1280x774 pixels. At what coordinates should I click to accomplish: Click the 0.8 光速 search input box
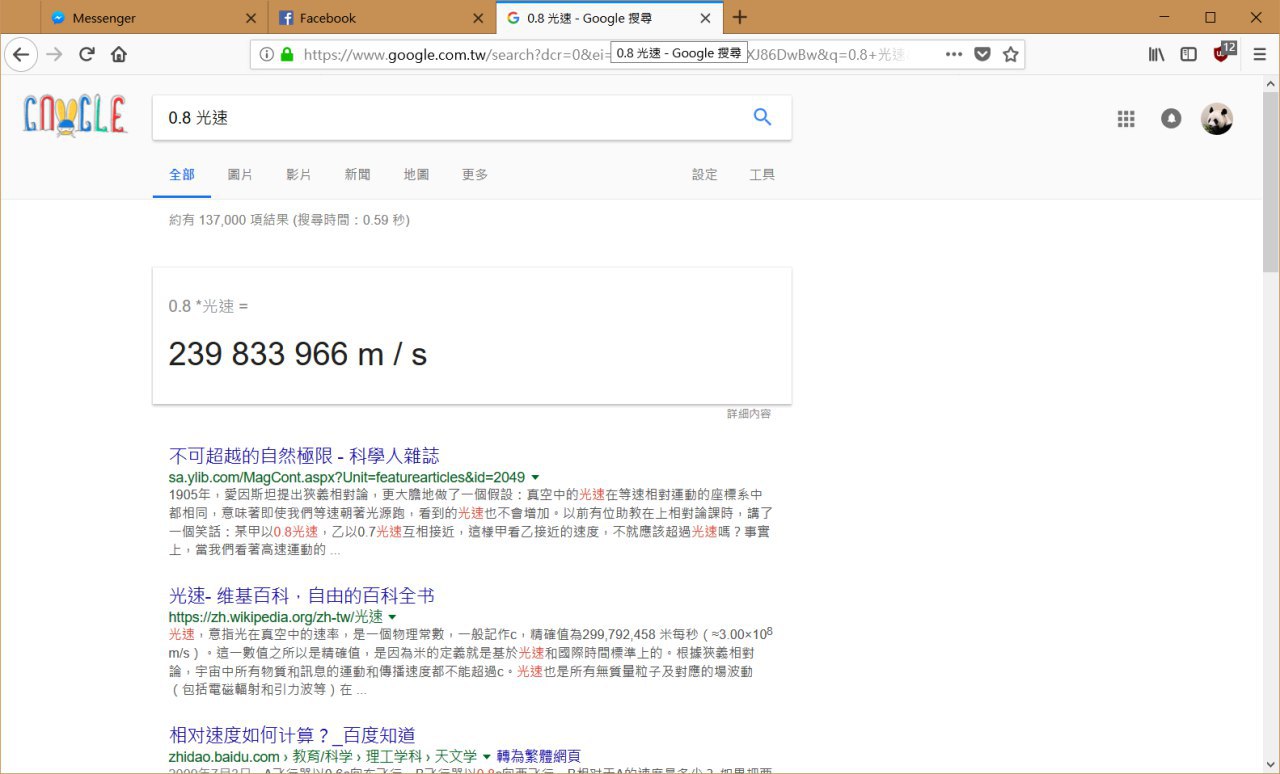pos(450,117)
